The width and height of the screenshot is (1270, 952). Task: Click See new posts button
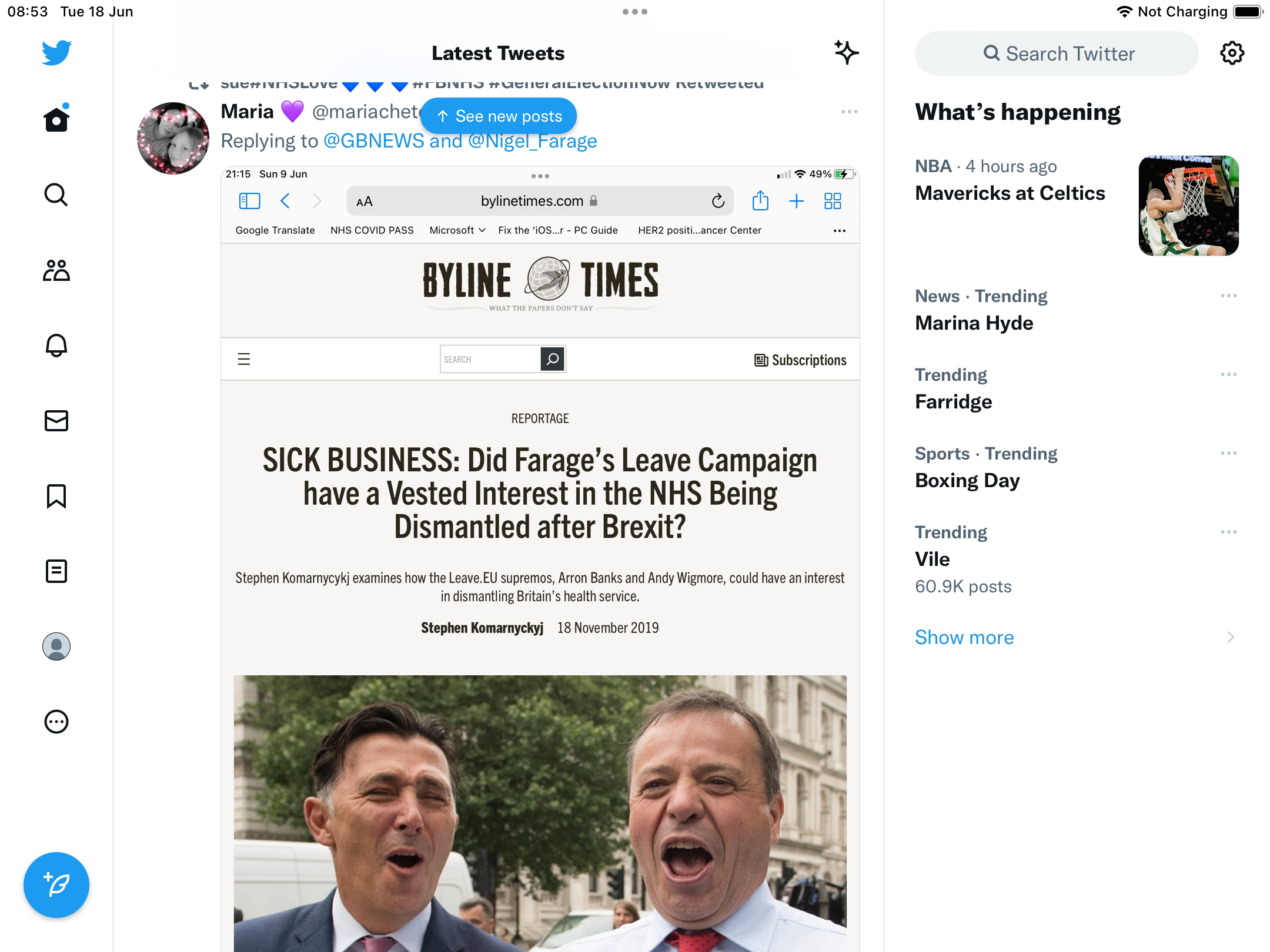(499, 116)
